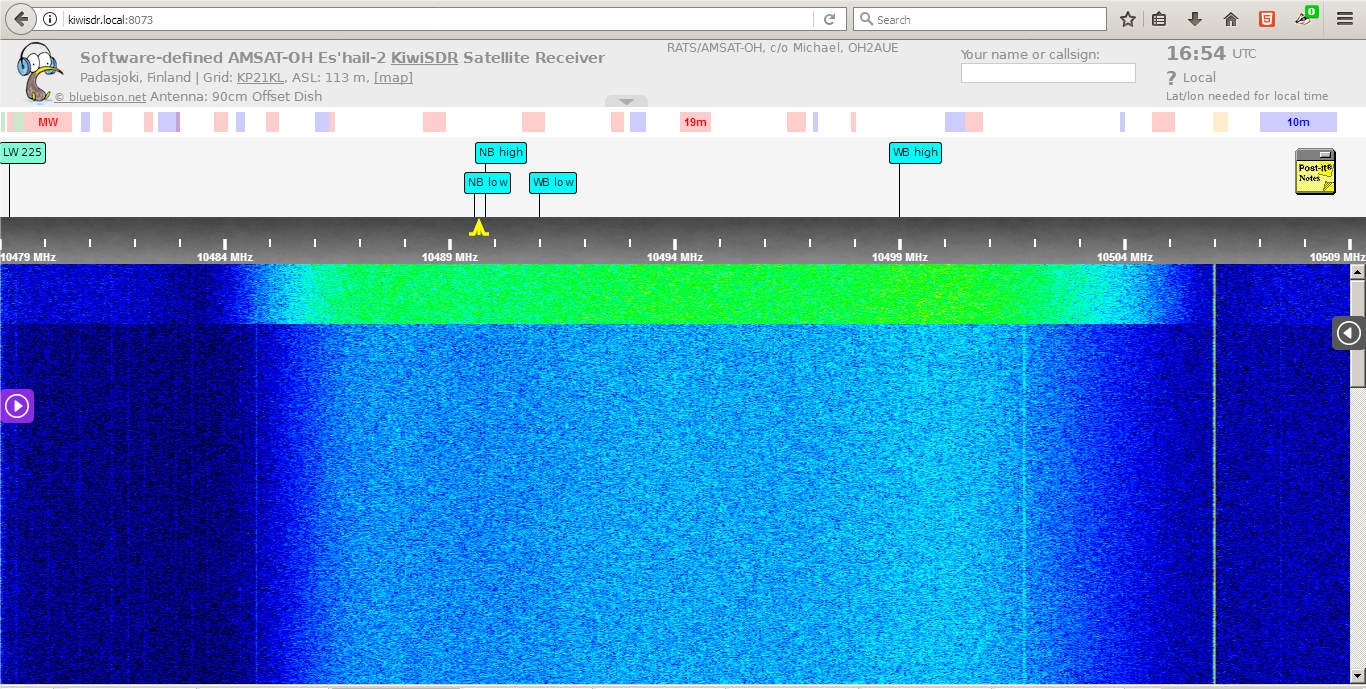
Task: Show site information for kiwisdr.local
Action: (50, 19)
